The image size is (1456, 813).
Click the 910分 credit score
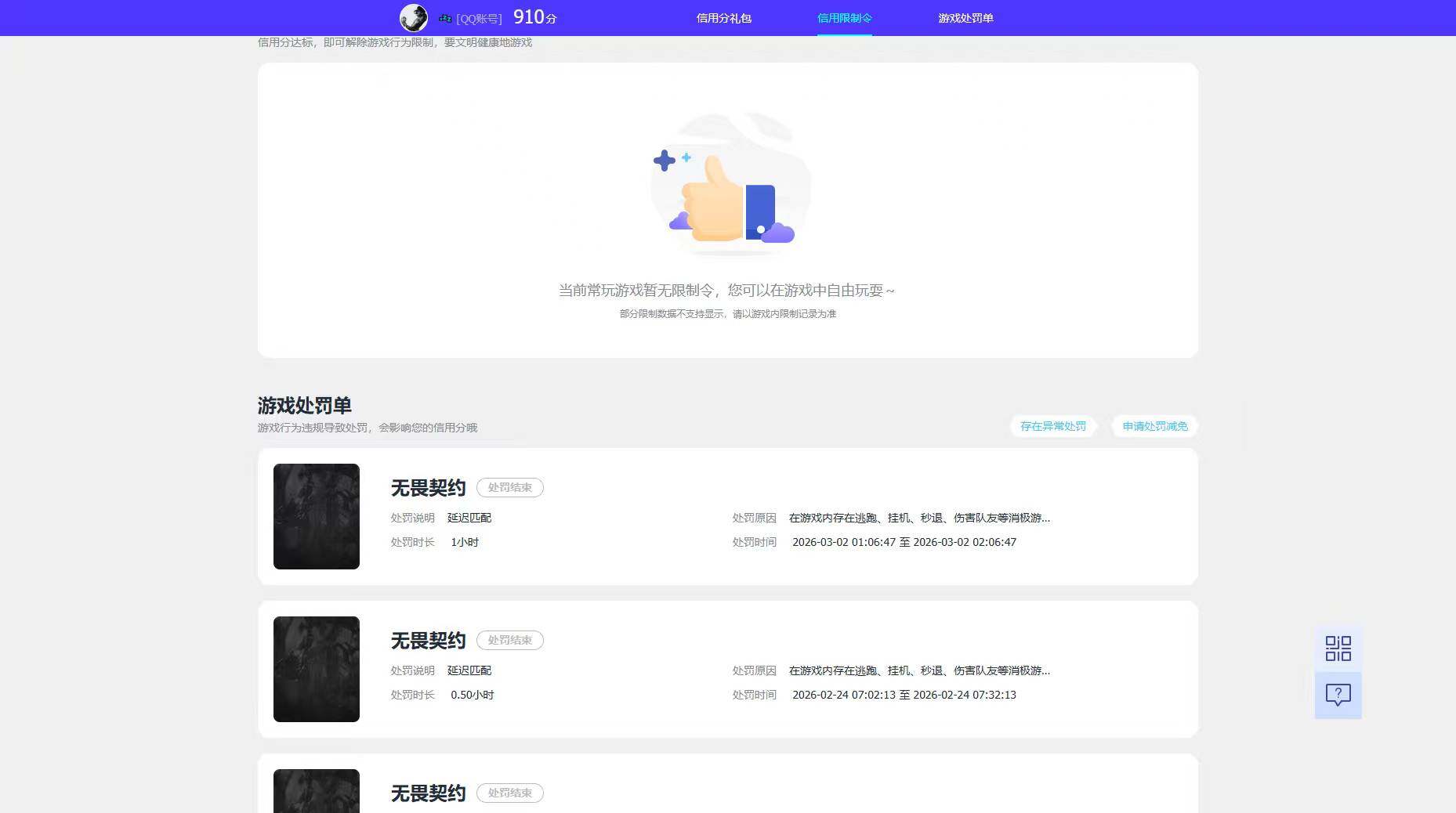tap(534, 17)
